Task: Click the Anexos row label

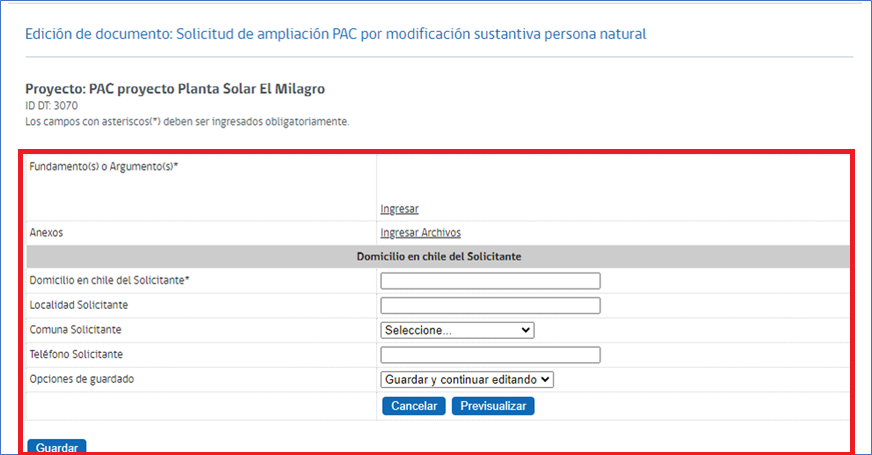Action: click(47, 233)
